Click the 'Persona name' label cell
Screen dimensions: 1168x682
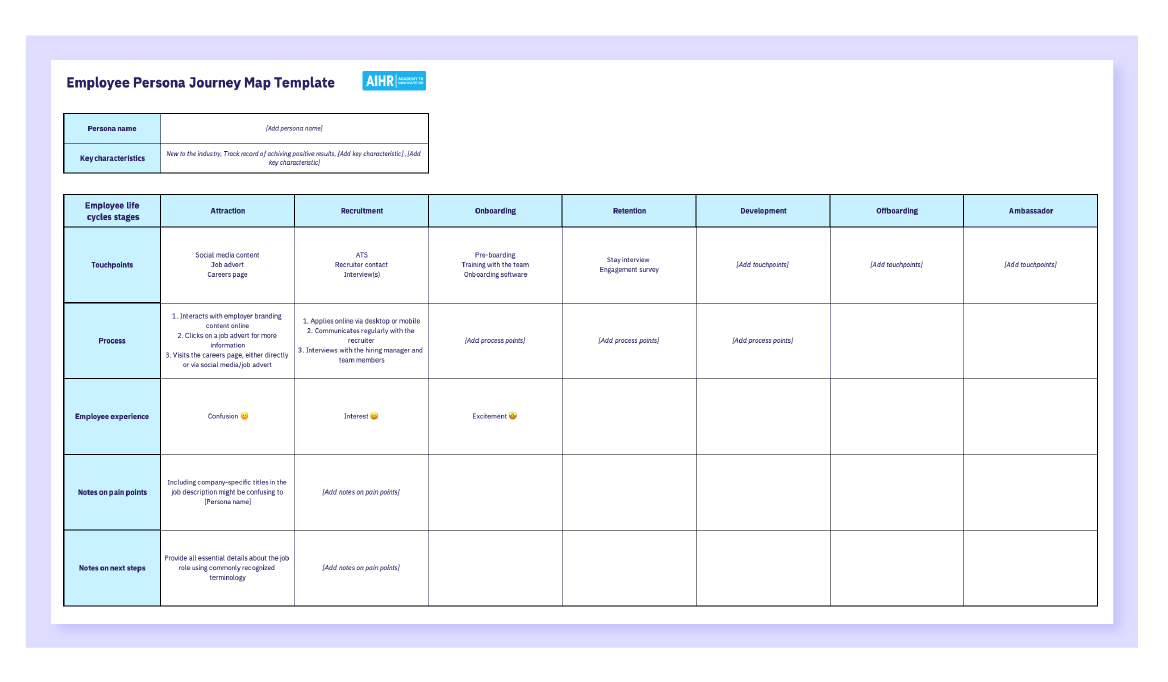coord(112,129)
